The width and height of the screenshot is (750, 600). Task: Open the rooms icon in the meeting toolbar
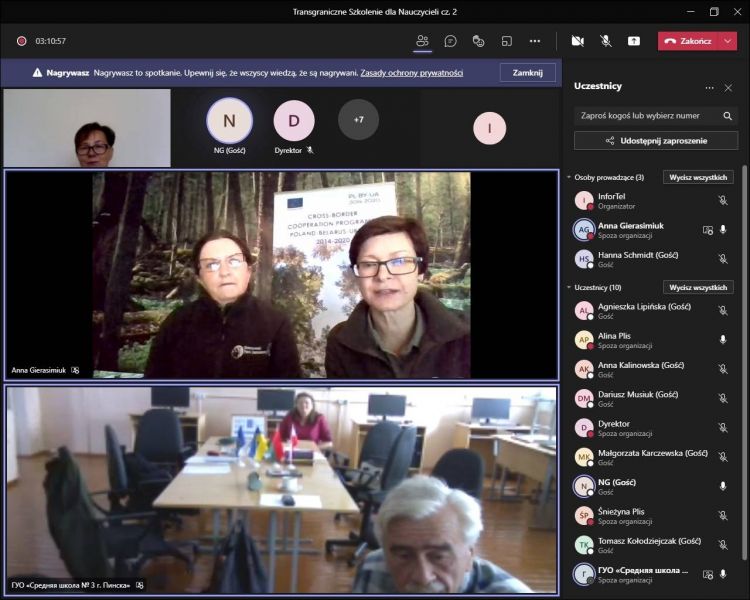point(507,41)
